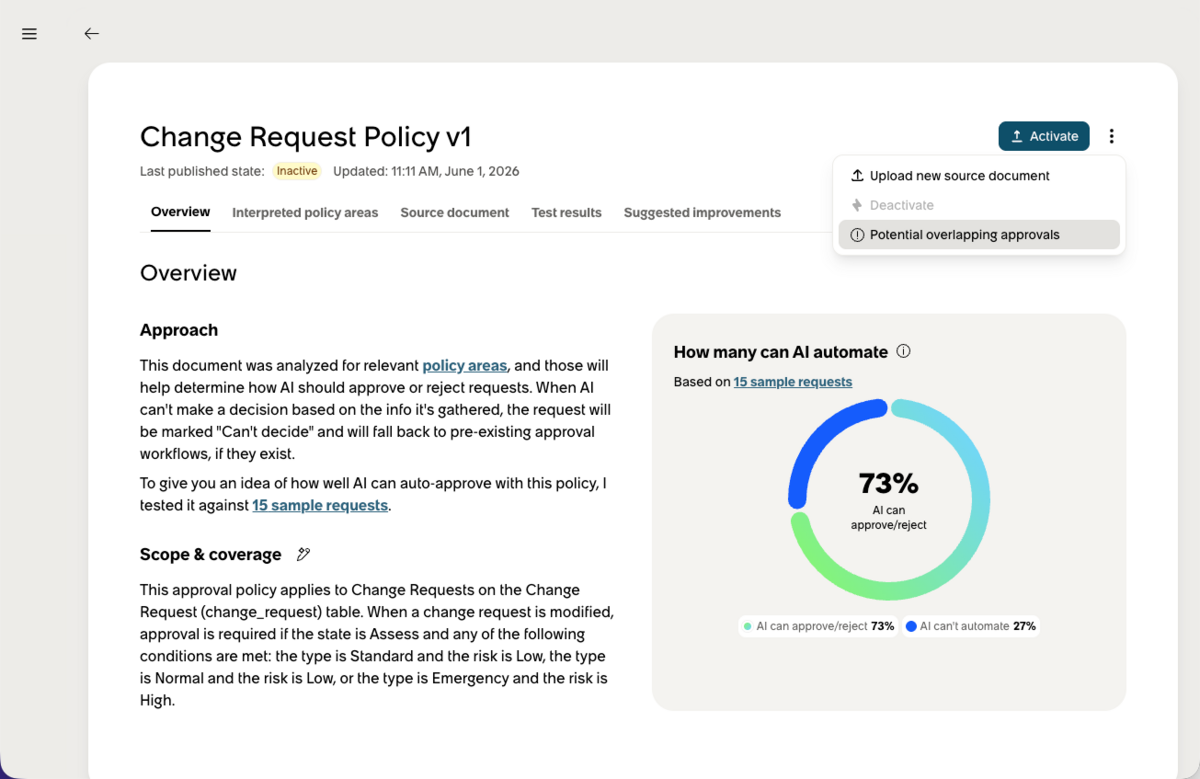Viewport: 1200px width, 779px height.
Task: Follow the policy areas link
Action: point(465,366)
